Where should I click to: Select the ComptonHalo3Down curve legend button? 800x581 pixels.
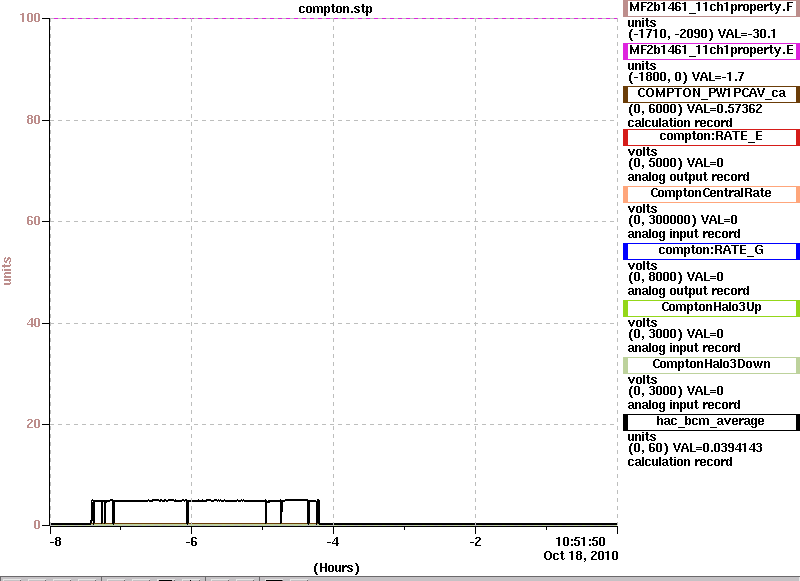711,365
